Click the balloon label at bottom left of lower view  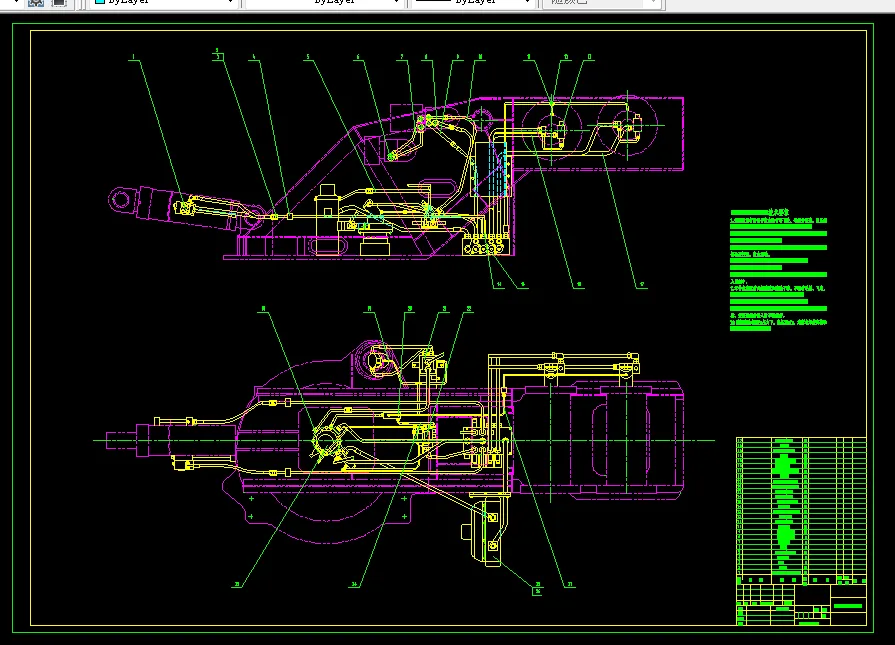(x=237, y=585)
